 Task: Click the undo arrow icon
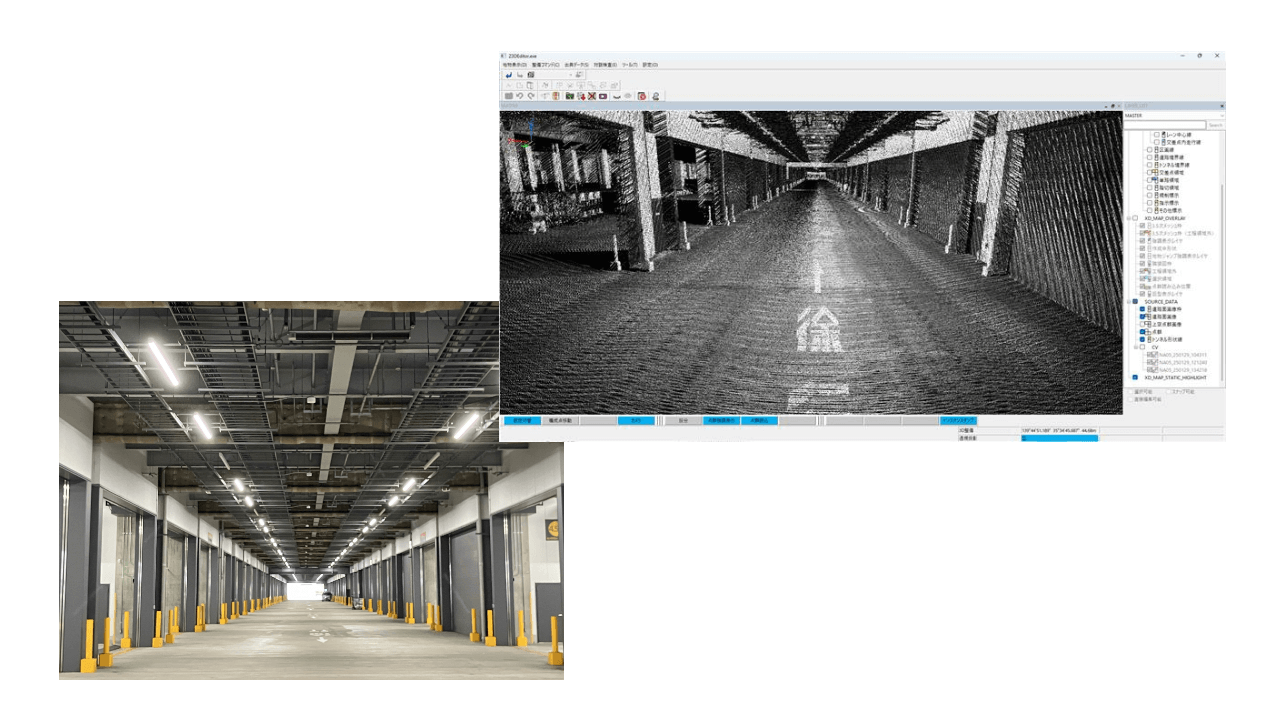(x=520, y=96)
